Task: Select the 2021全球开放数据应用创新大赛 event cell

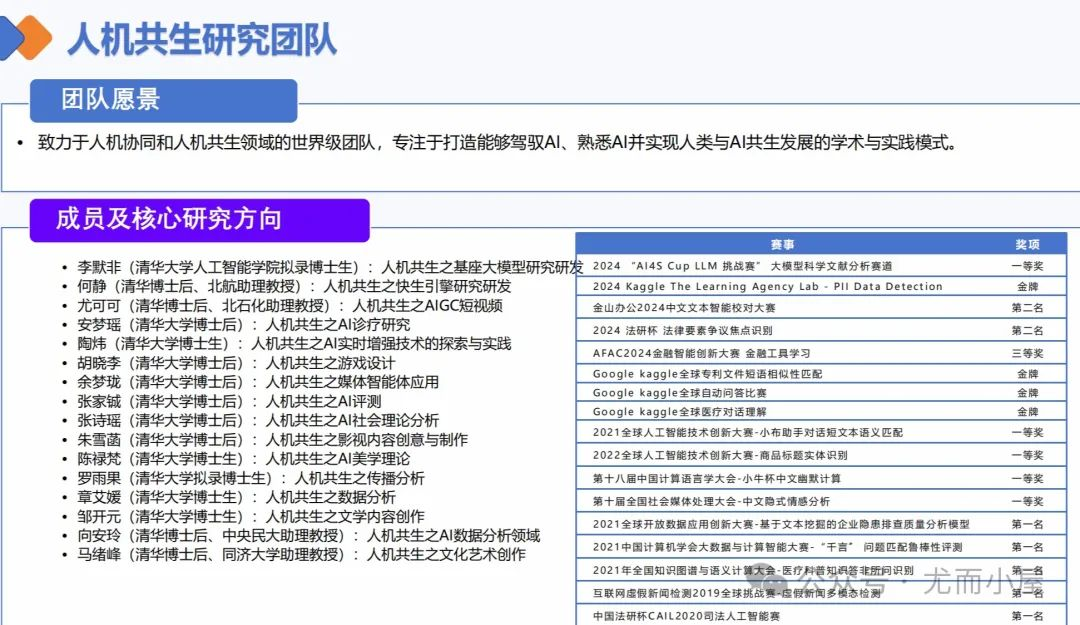Action: pyautogui.click(x=781, y=524)
